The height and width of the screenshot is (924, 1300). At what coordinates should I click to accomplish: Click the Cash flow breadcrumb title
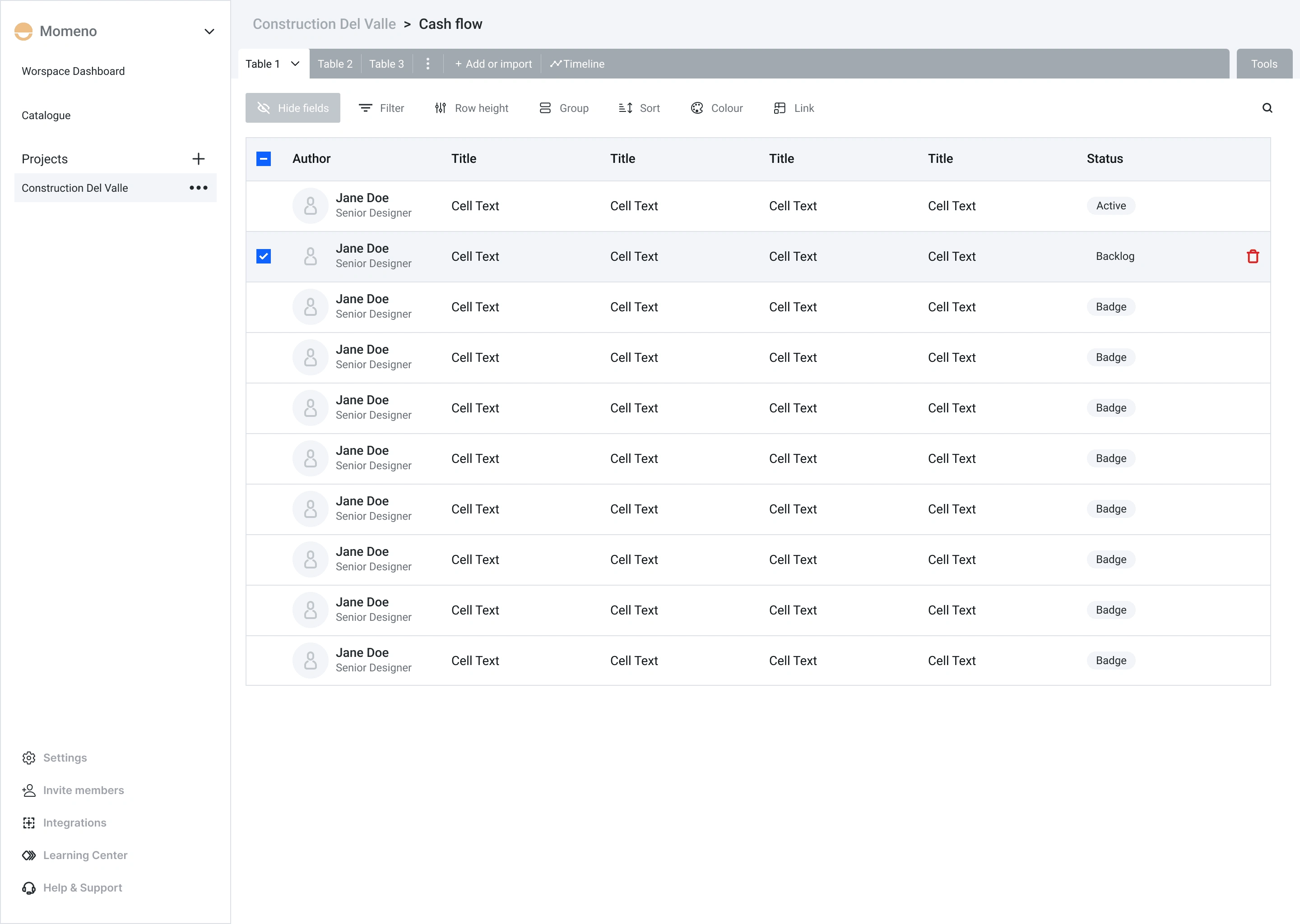(x=450, y=24)
